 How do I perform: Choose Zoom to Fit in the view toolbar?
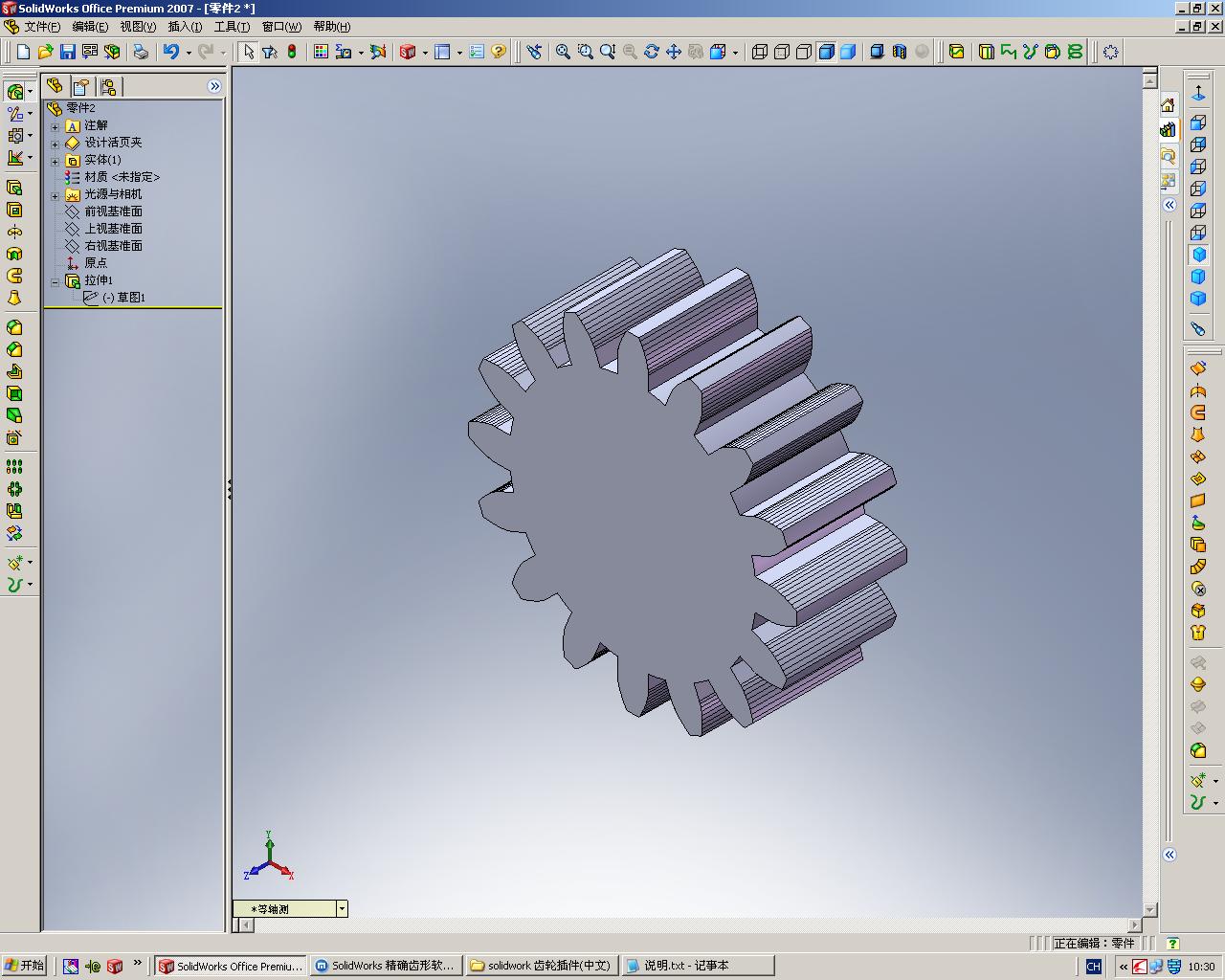click(x=563, y=52)
